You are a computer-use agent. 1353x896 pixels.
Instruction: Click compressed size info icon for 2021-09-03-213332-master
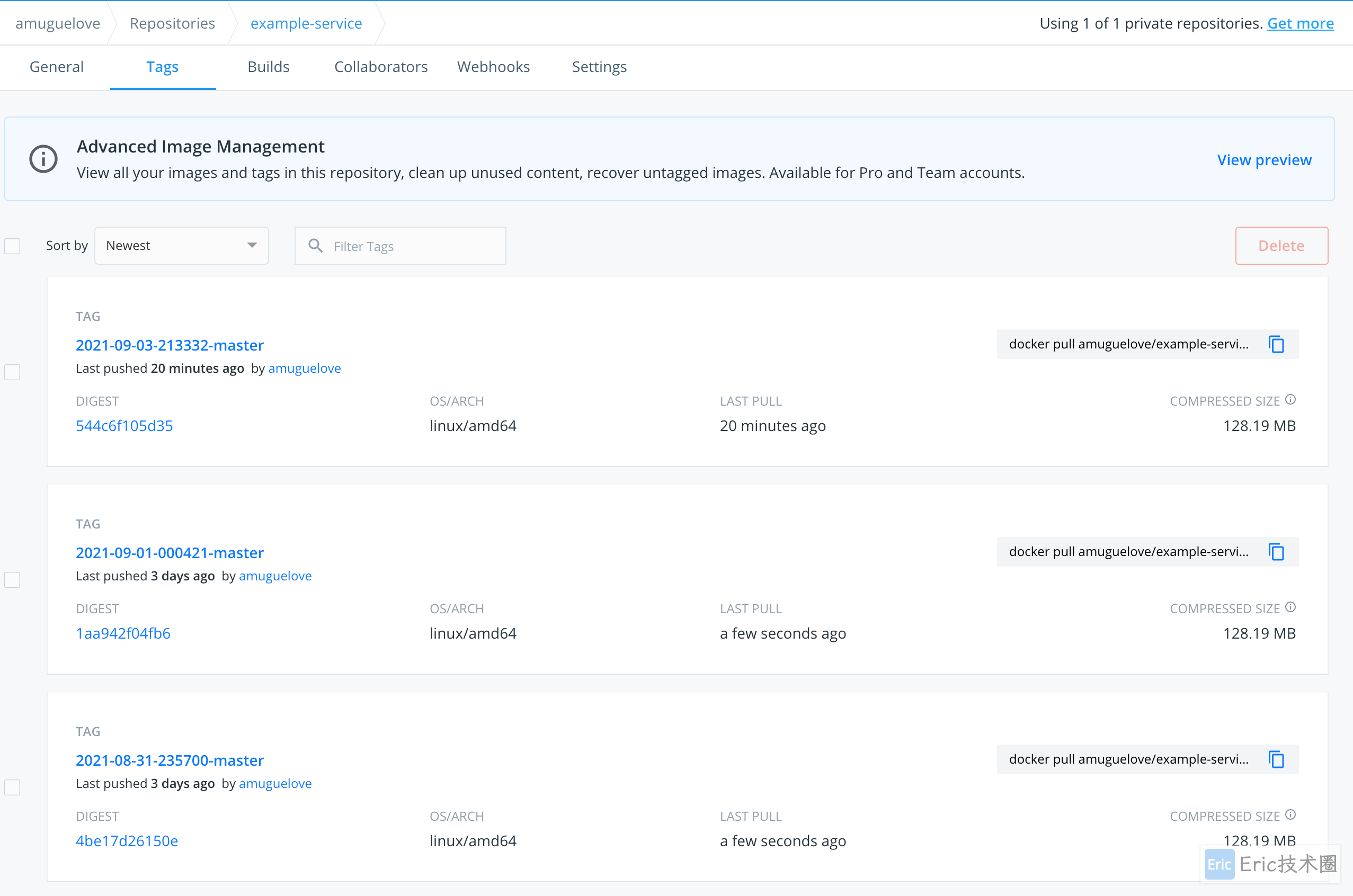(1290, 399)
